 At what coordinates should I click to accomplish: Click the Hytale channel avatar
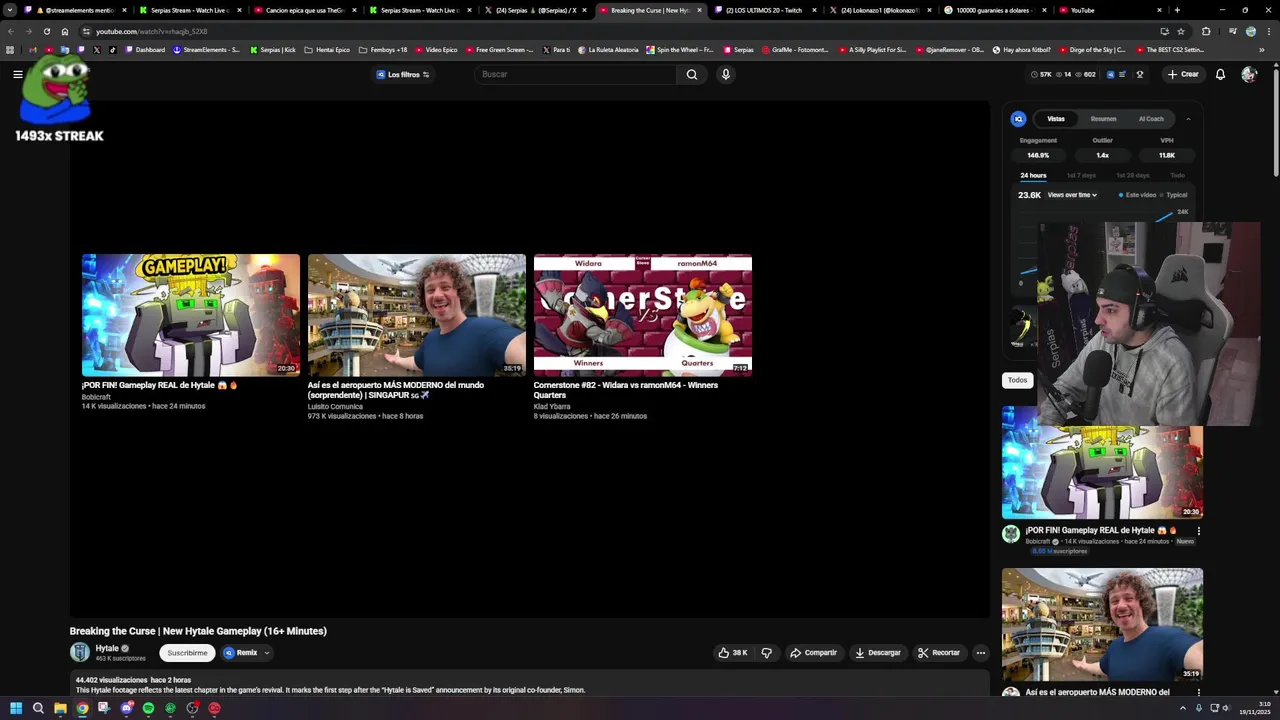80,652
